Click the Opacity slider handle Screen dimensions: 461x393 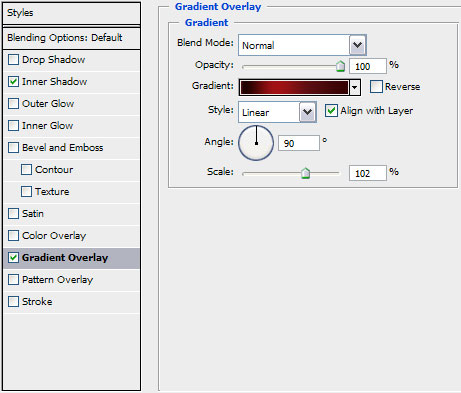tap(340, 66)
